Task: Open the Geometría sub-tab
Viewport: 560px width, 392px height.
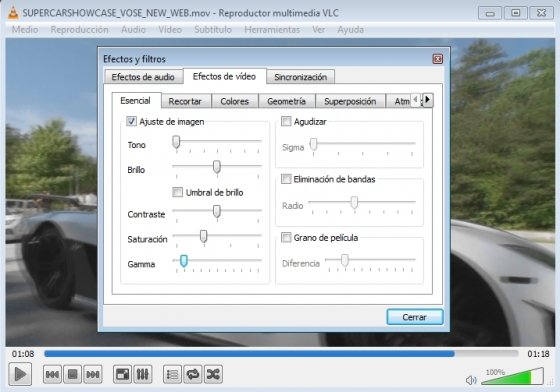Action: tap(286, 101)
